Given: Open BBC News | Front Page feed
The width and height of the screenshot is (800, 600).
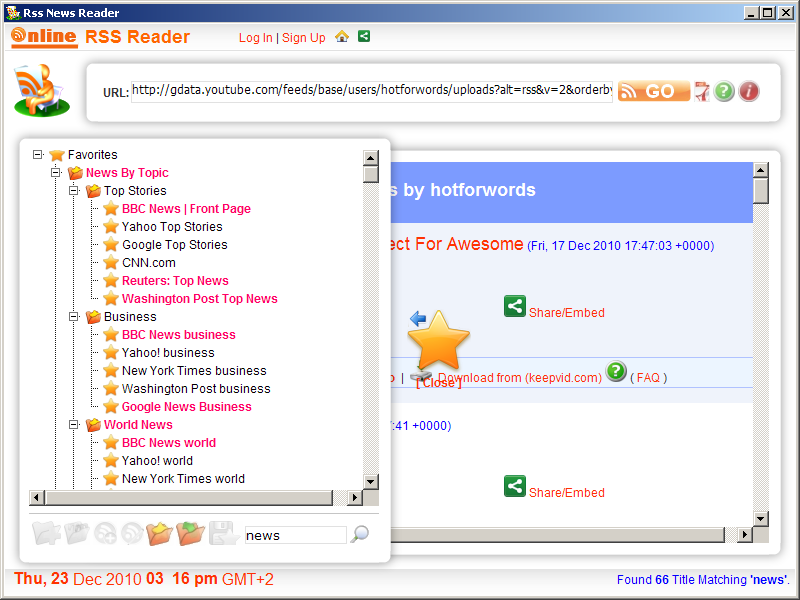Looking at the screenshot, I should tap(186, 209).
